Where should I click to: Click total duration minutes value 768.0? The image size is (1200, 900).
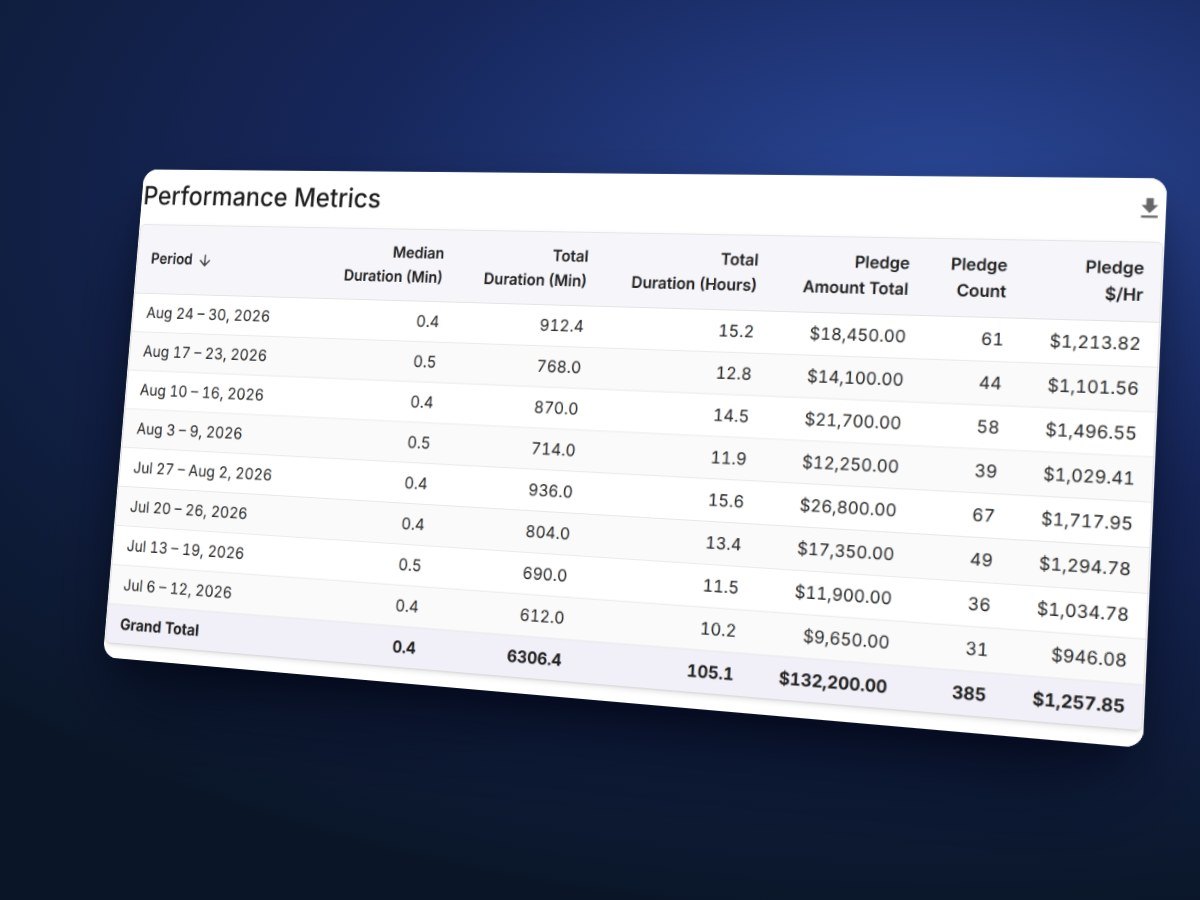coord(558,366)
